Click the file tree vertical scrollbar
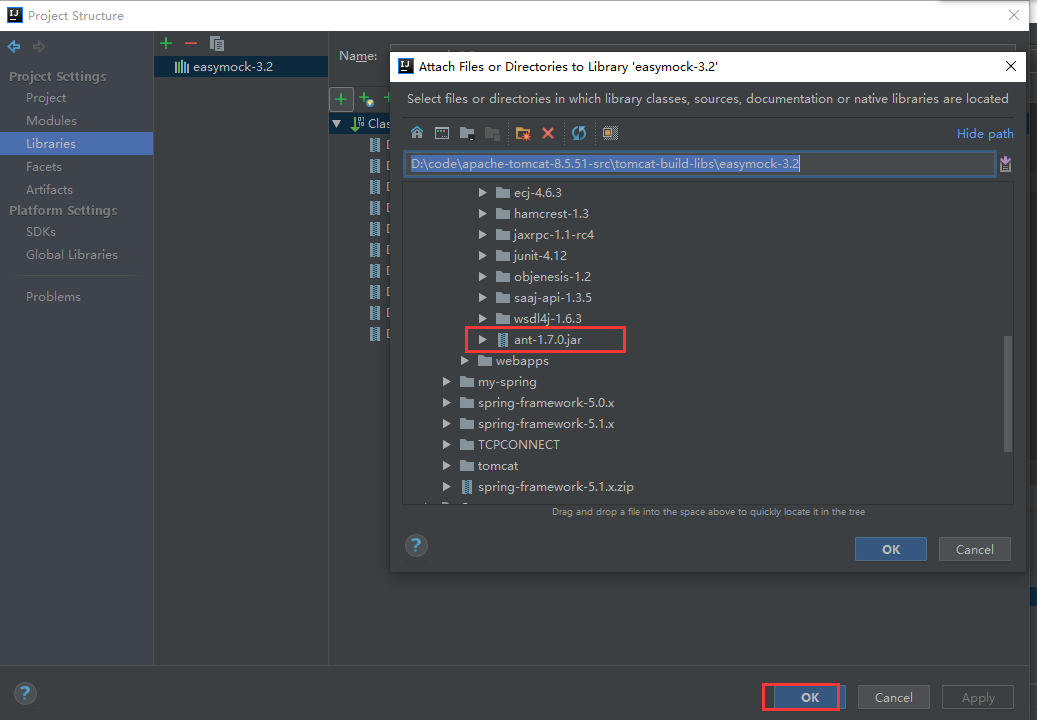The height and width of the screenshot is (720, 1037). click(x=1008, y=393)
